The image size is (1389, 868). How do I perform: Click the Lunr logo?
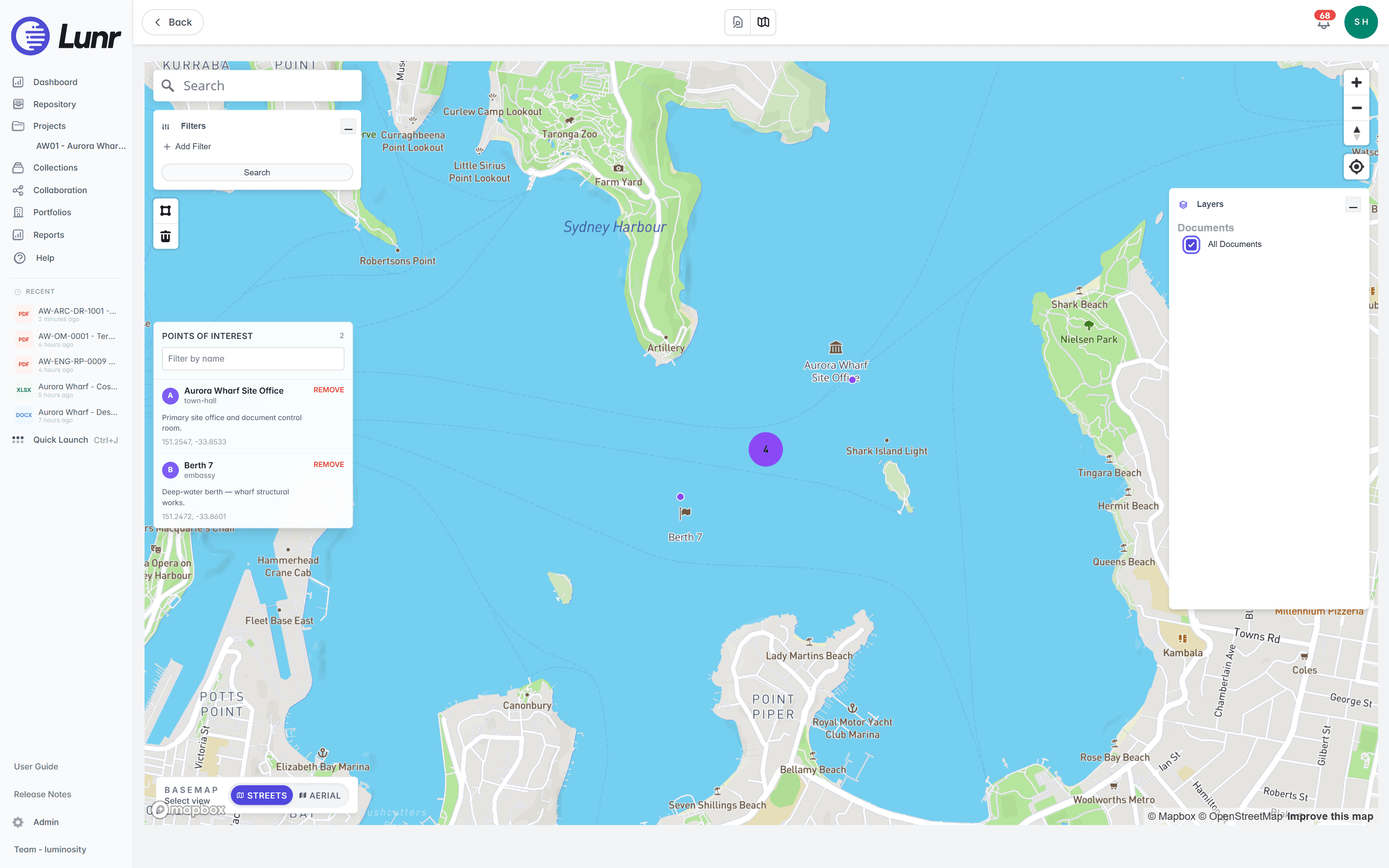click(x=66, y=36)
